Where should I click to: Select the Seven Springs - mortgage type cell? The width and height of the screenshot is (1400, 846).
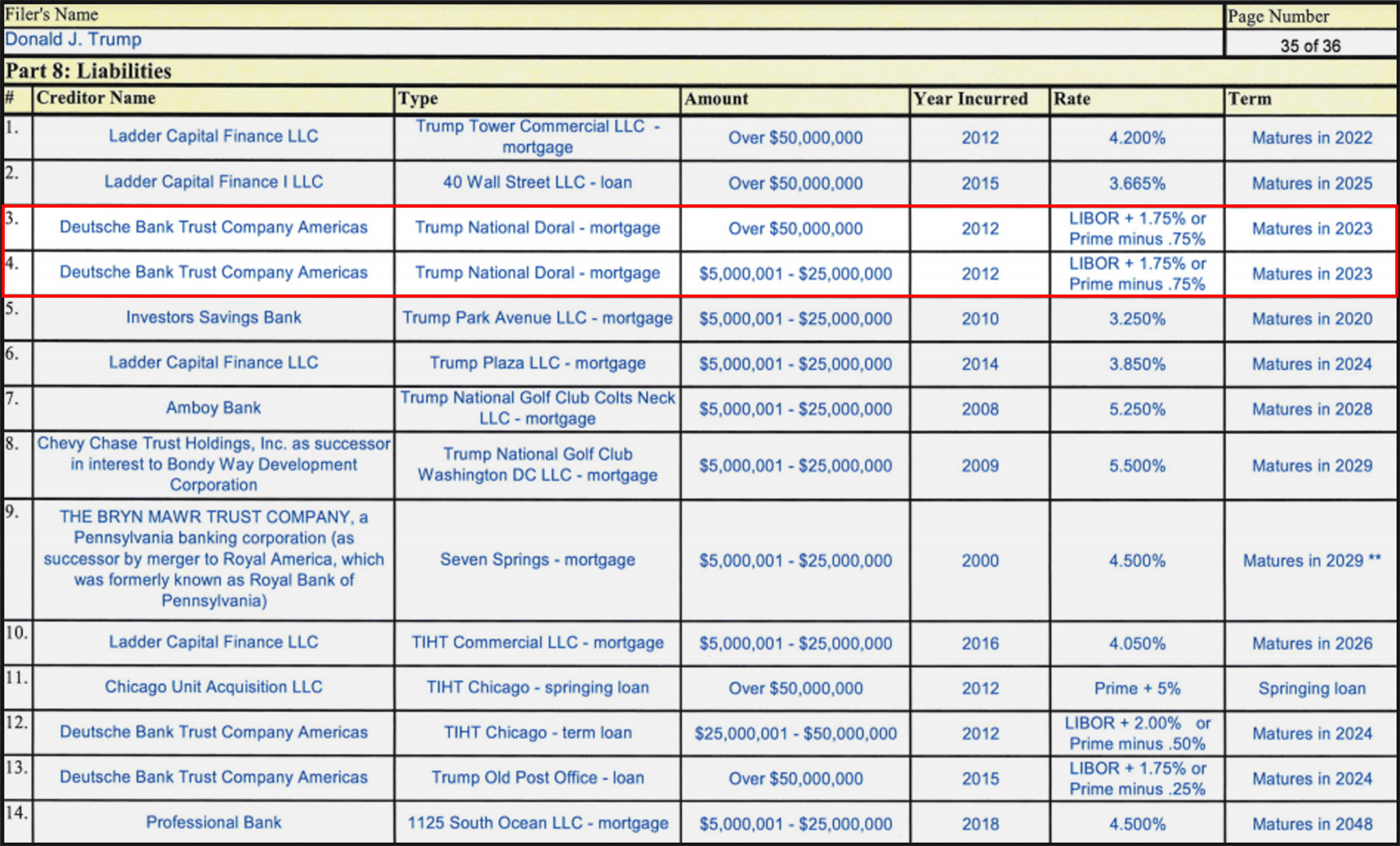pyautogui.click(x=537, y=560)
